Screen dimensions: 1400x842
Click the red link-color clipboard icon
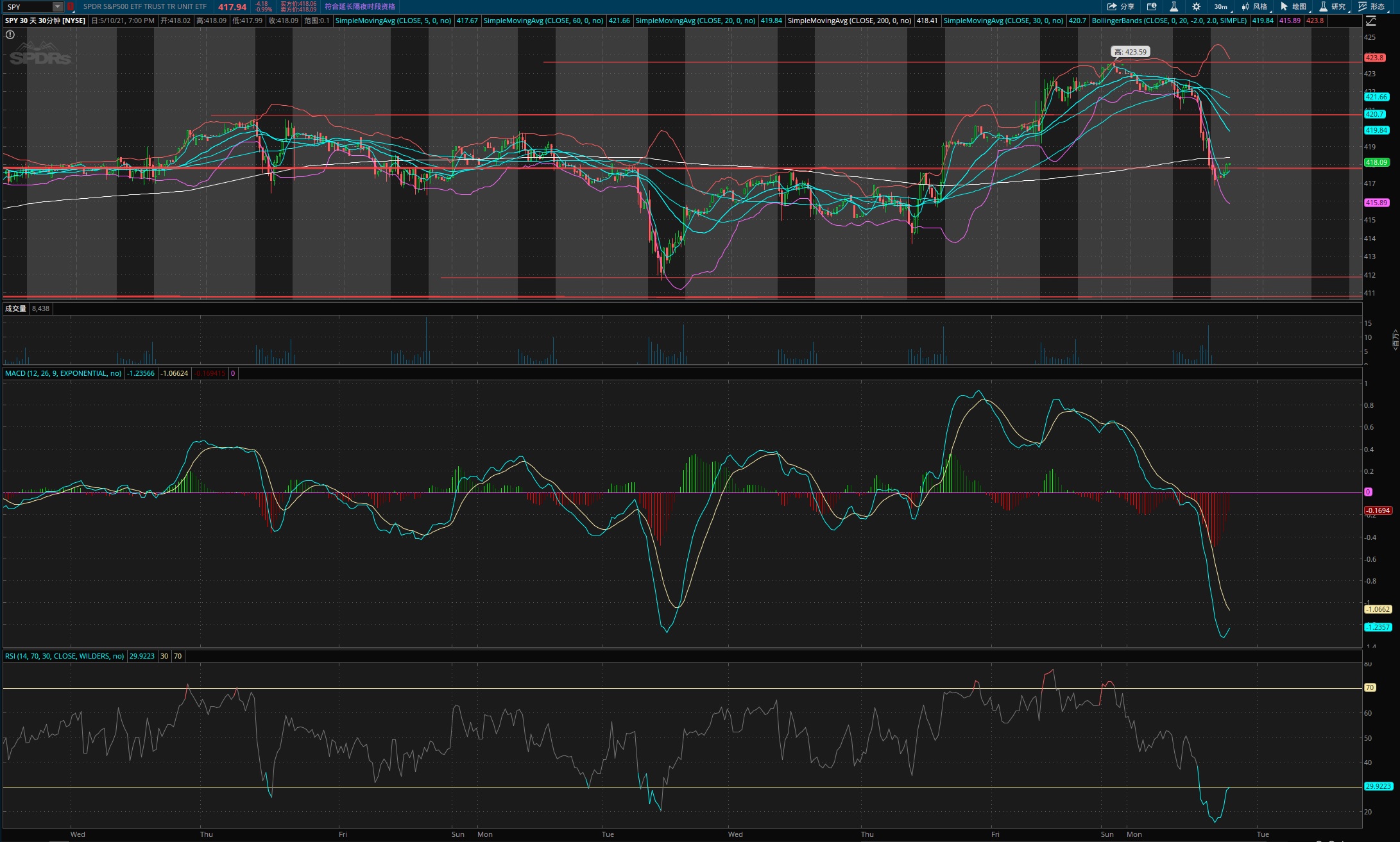(71, 6)
